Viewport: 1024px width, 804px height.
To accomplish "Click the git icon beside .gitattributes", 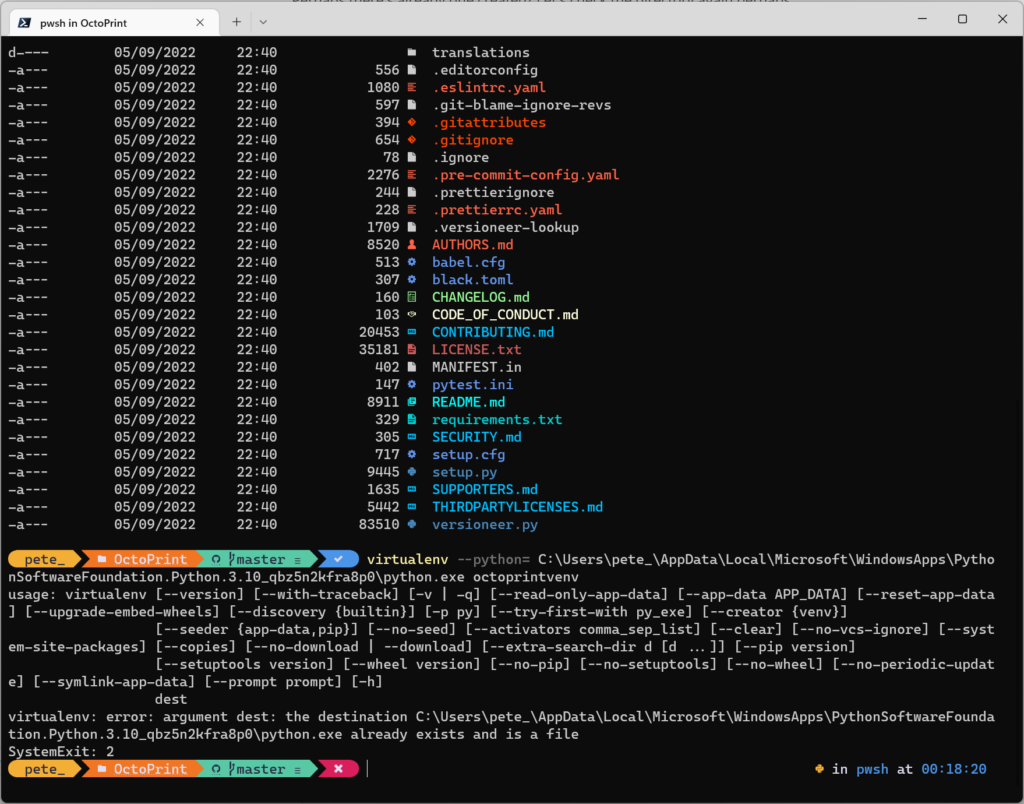I will click(412, 122).
